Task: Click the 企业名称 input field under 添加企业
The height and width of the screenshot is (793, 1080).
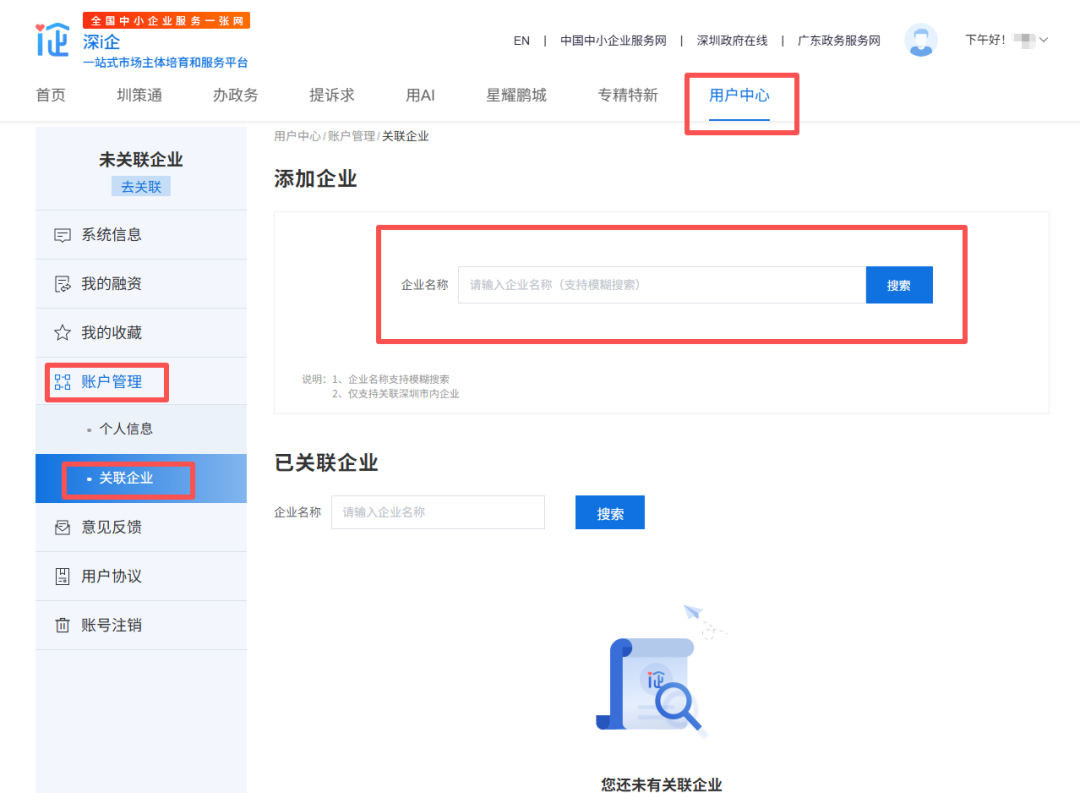Action: pyautogui.click(x=660, y=284)
